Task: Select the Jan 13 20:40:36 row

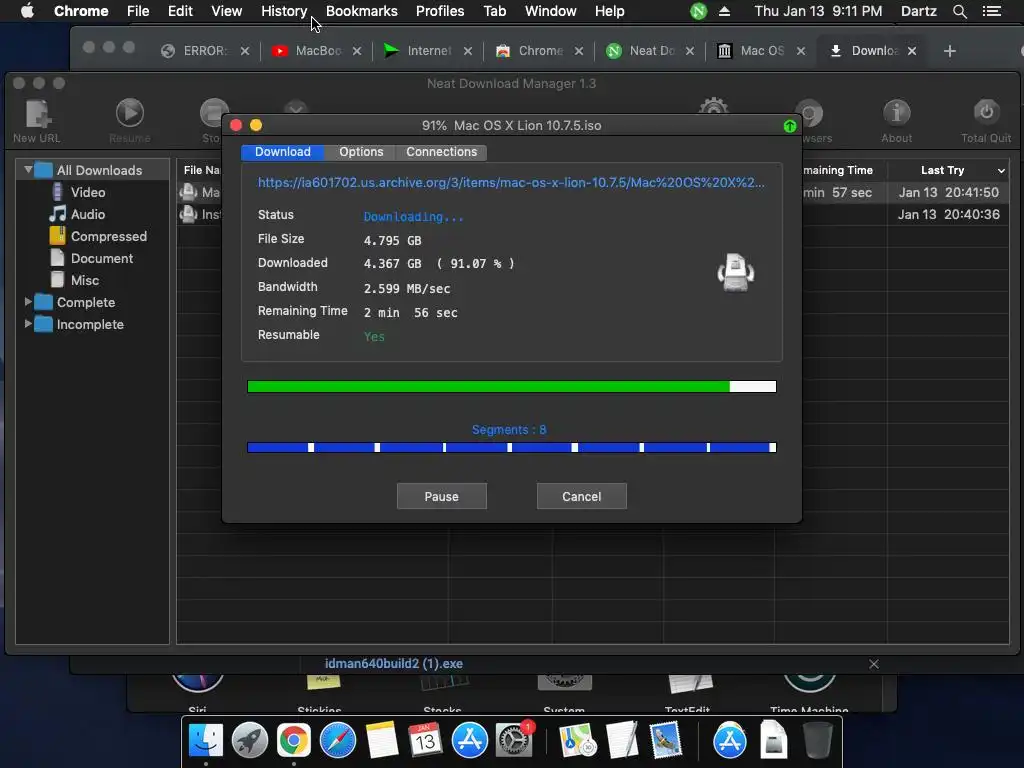Action: tap(948, 214)
